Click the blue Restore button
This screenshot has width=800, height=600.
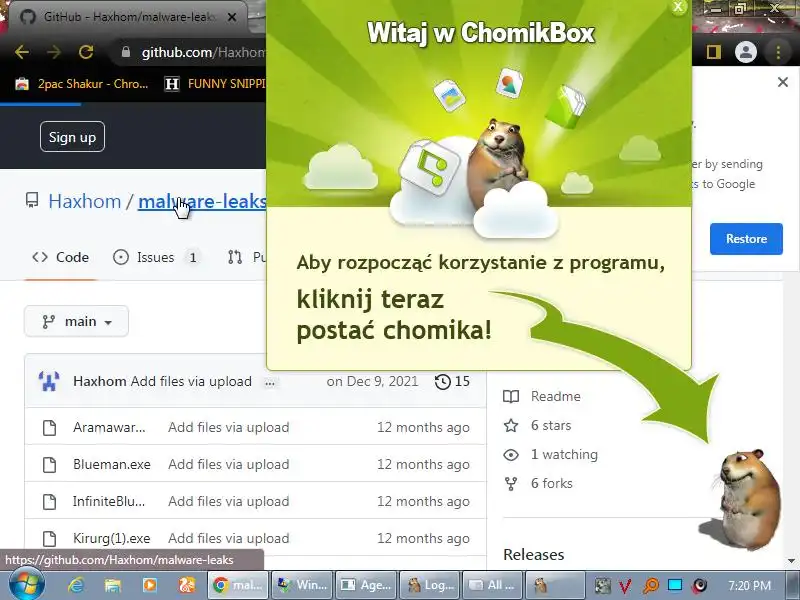point(746,239)
